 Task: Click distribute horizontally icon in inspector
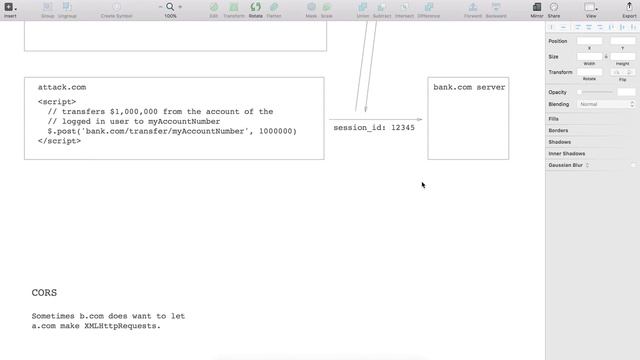(552, 27)
